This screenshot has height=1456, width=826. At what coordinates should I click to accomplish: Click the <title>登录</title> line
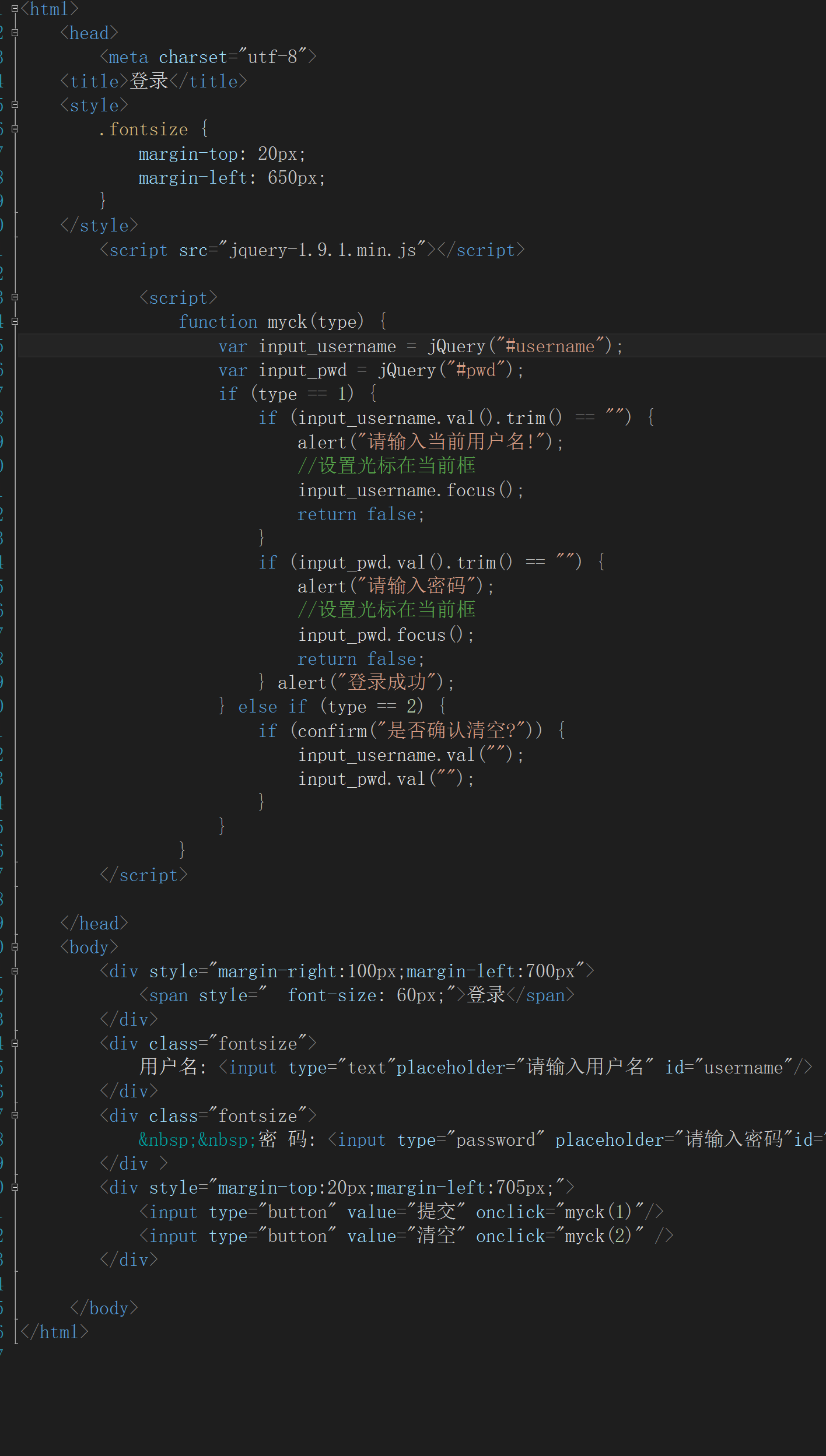[153, 81]
